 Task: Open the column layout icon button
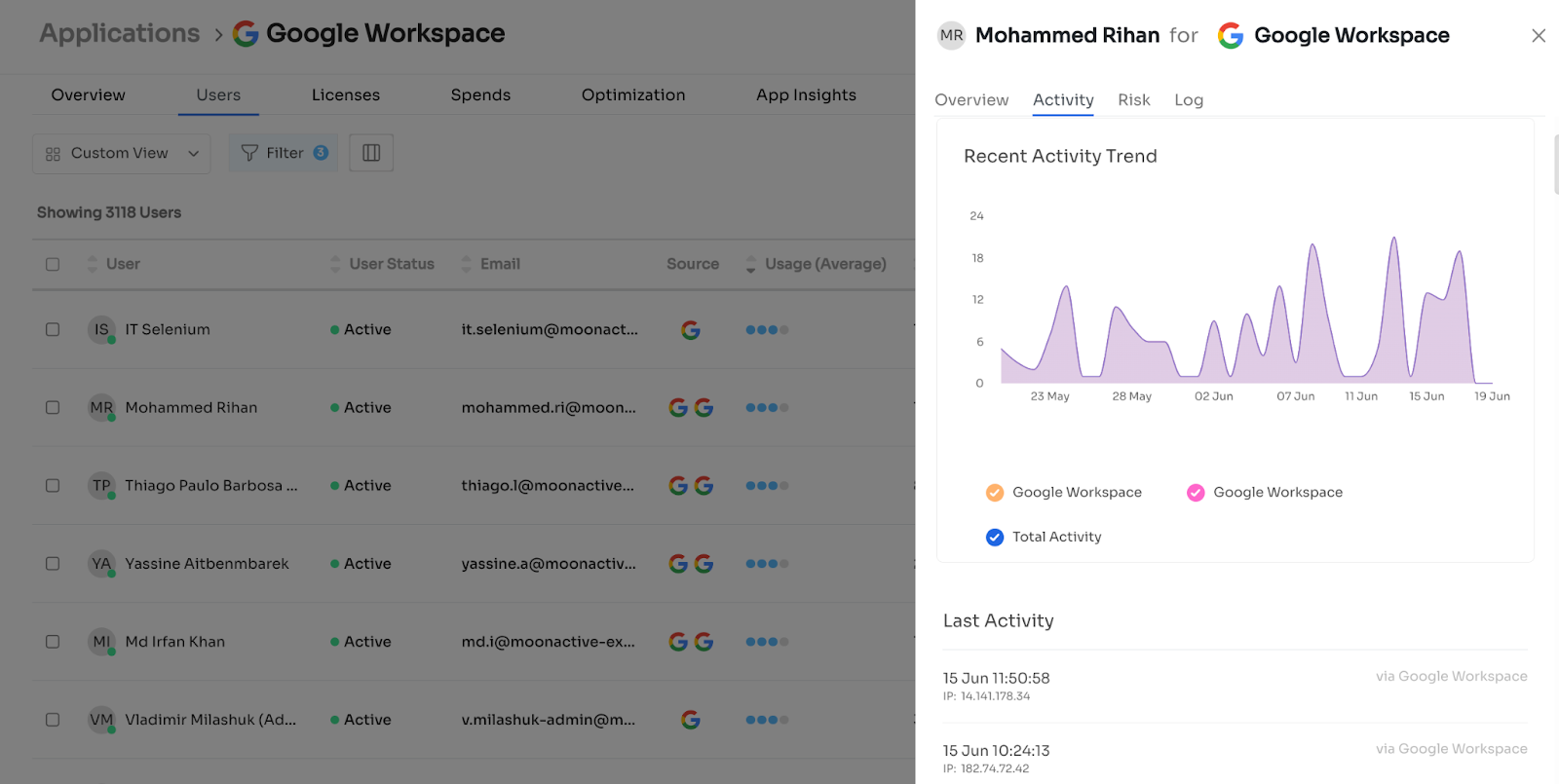(371, 153)
